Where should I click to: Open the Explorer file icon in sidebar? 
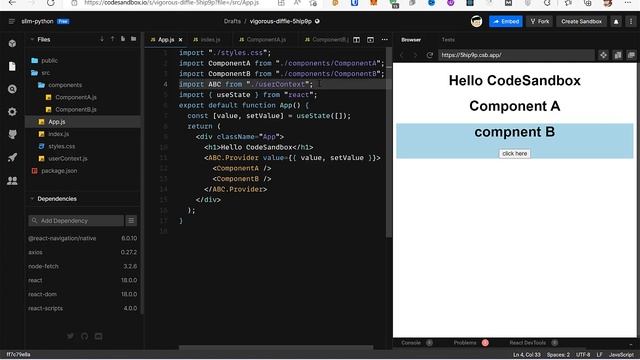coord(12,66)
